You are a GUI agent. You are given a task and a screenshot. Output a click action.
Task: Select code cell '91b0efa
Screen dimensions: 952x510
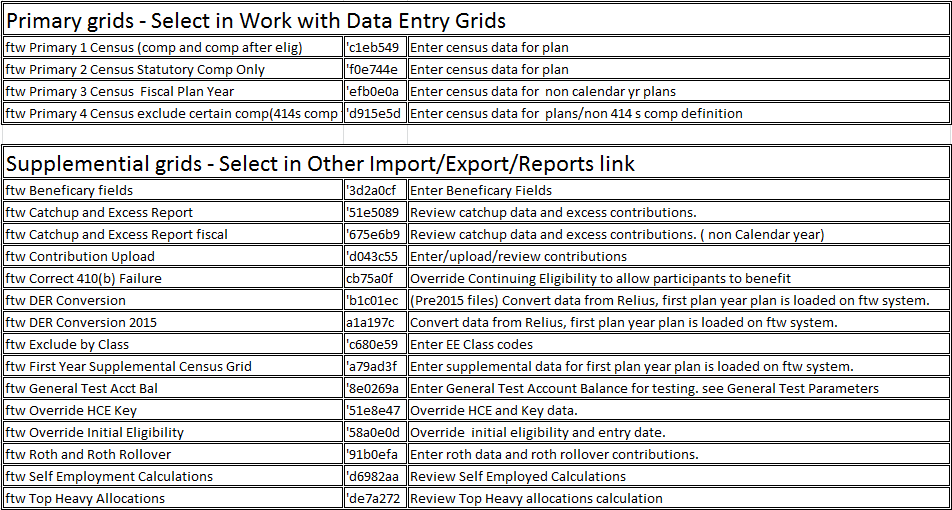tap(375, 454)
